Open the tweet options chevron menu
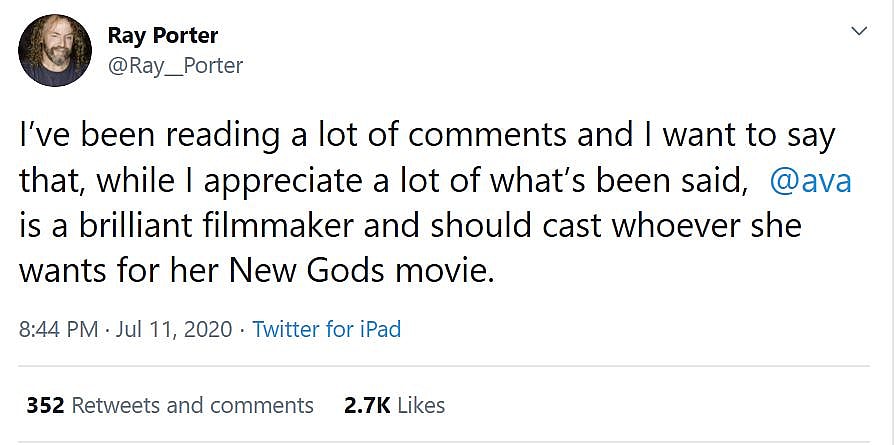The width and height of the screenshot is (895, 445). point(858,33)
